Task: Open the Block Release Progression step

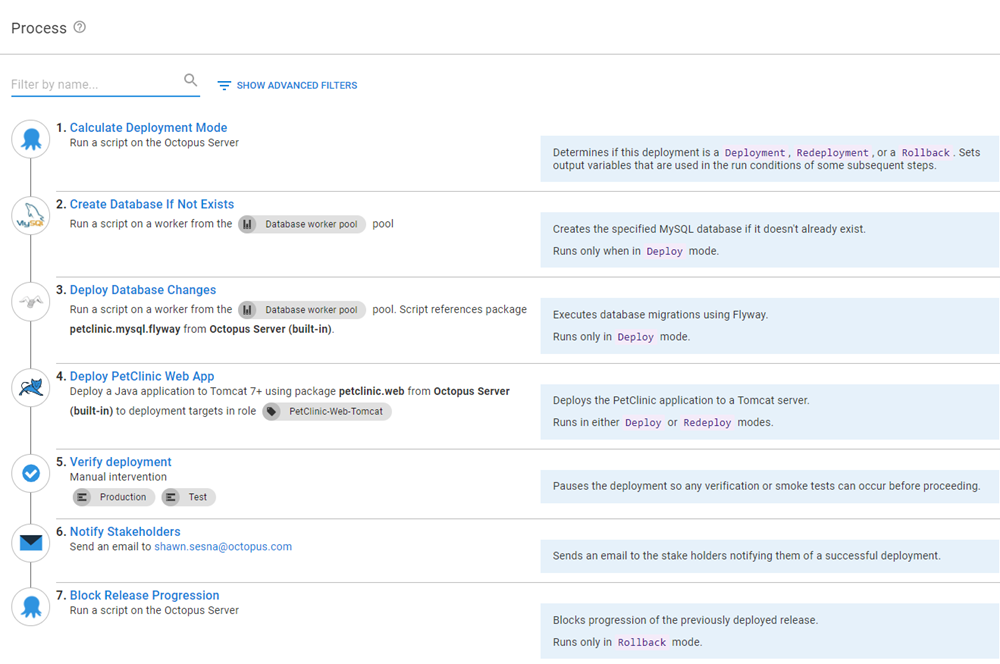Action: click(x=144, y=595)
